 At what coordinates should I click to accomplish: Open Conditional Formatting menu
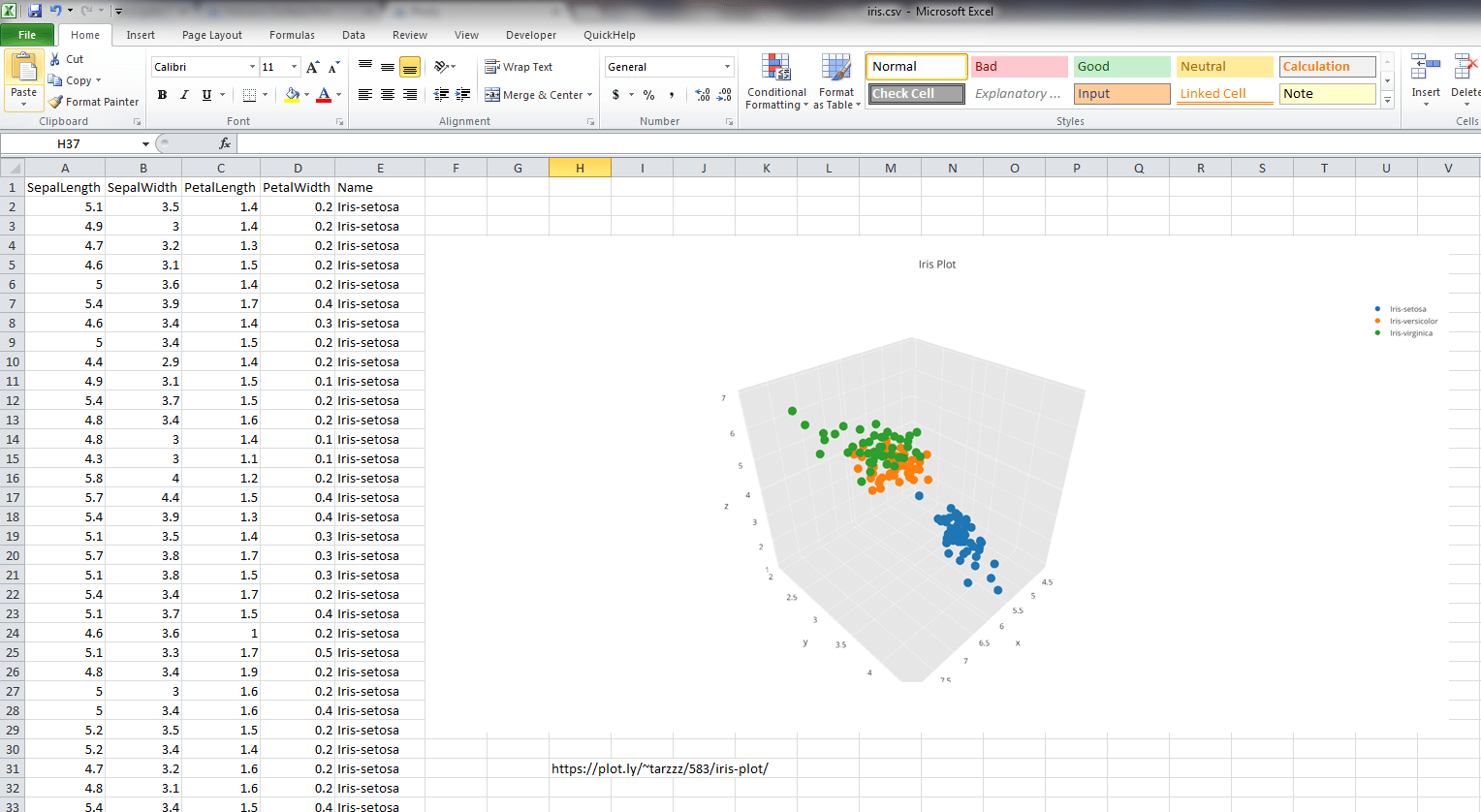776,81
